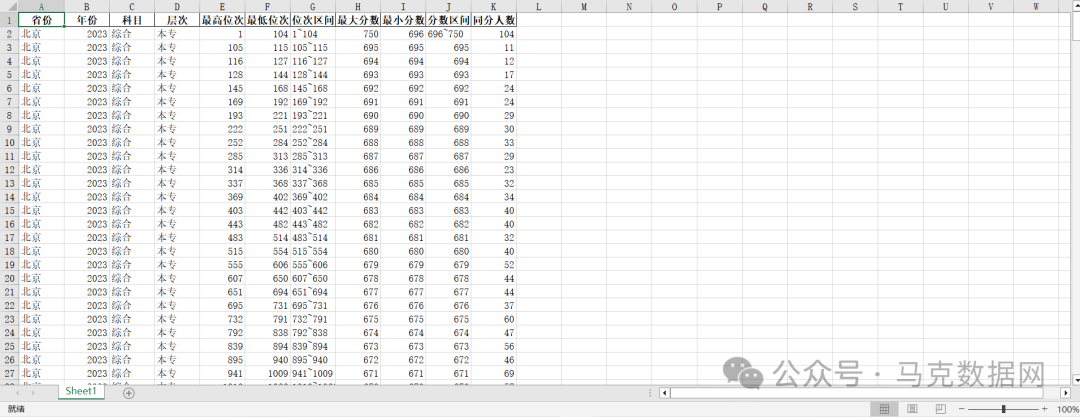The width and height of the screenshot is (1080, 417).
Task: Click the 就绪 status bar text
Action: click(x=15, y=409)
